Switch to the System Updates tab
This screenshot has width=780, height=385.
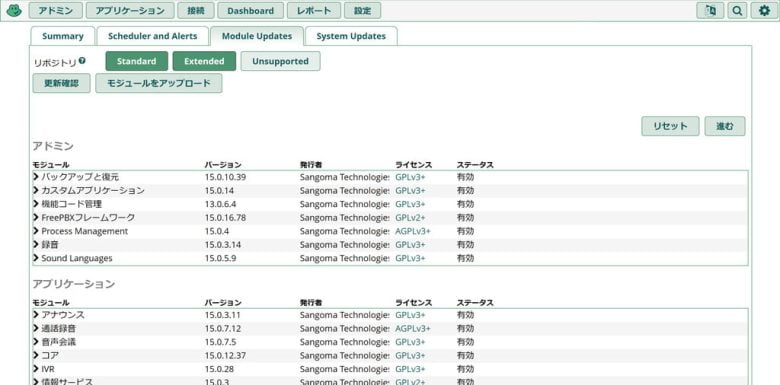pos(351,36)
